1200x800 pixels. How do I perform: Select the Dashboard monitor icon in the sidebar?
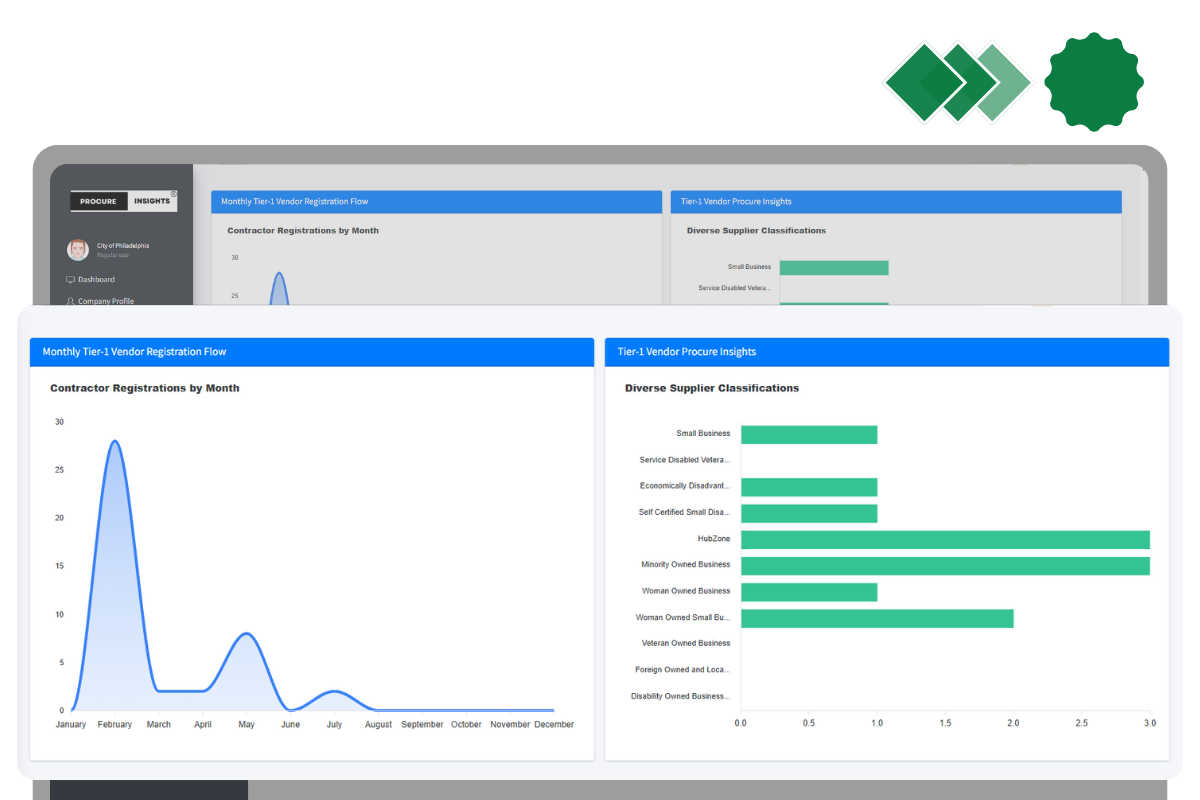click(71, 280)
